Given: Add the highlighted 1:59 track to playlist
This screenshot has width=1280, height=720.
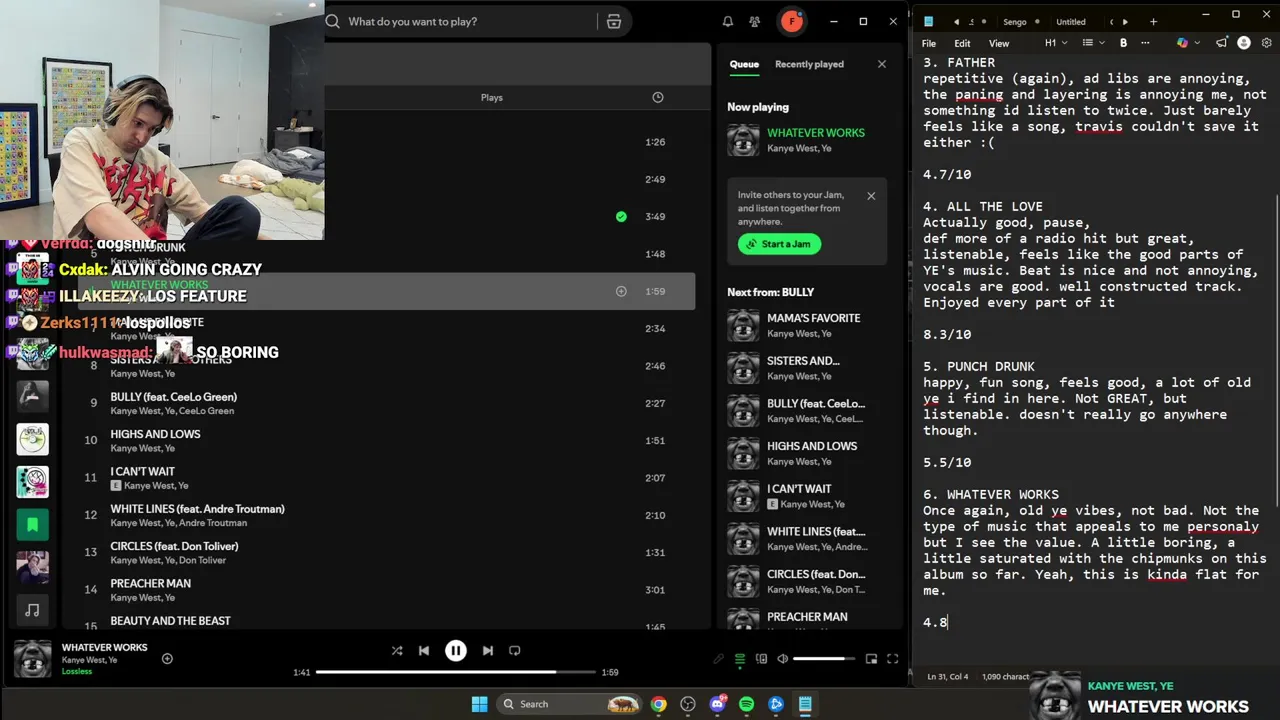Looking at the screenshot, I should (x=621, y=291).
